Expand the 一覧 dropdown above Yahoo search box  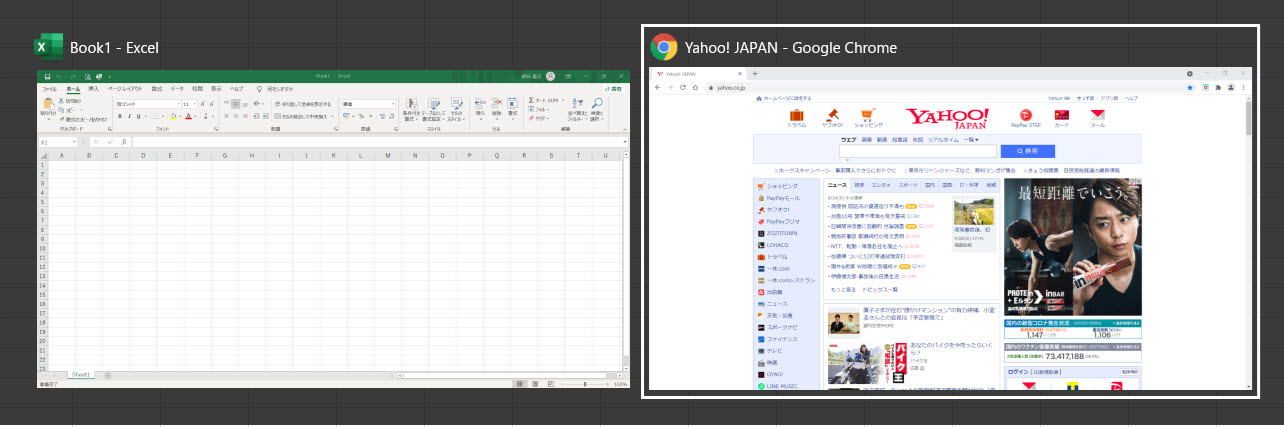click(970, 141)
